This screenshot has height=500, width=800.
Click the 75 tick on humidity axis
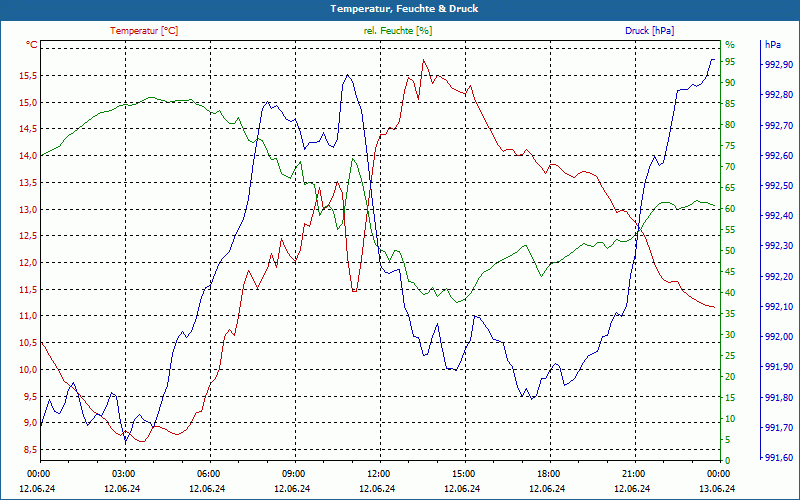click(x=730, y=146)
